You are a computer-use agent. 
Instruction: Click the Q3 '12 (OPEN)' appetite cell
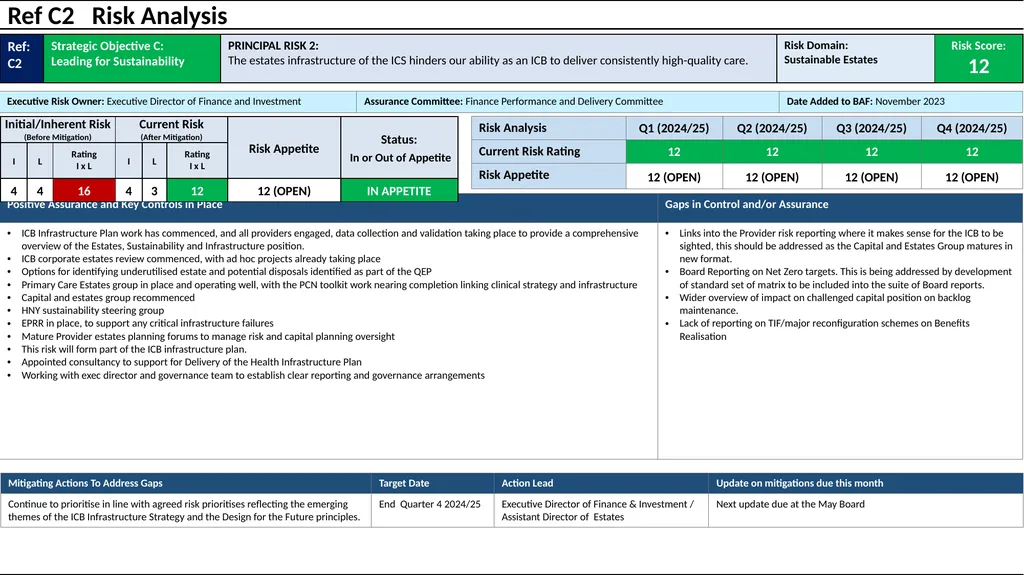[871, 176]
